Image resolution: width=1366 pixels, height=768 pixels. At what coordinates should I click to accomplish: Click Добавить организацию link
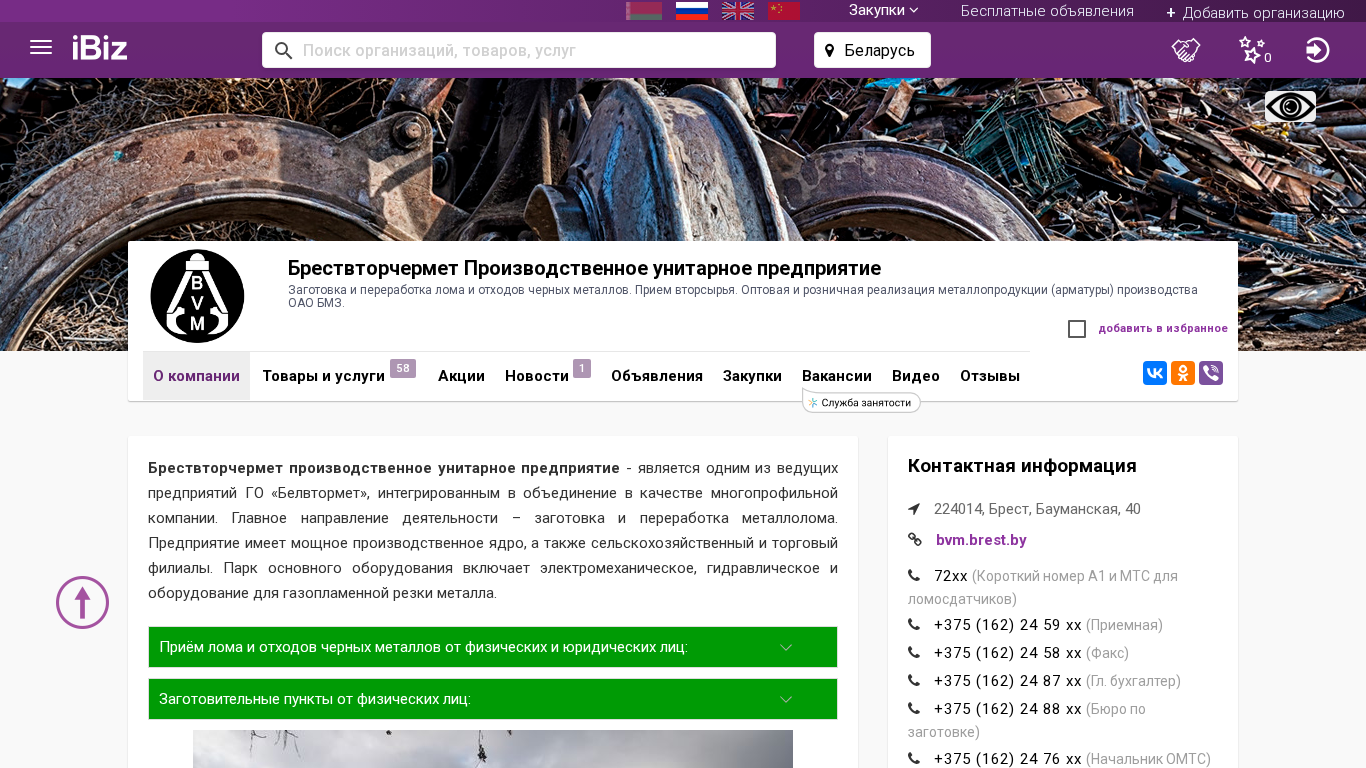click(1255, 13)
